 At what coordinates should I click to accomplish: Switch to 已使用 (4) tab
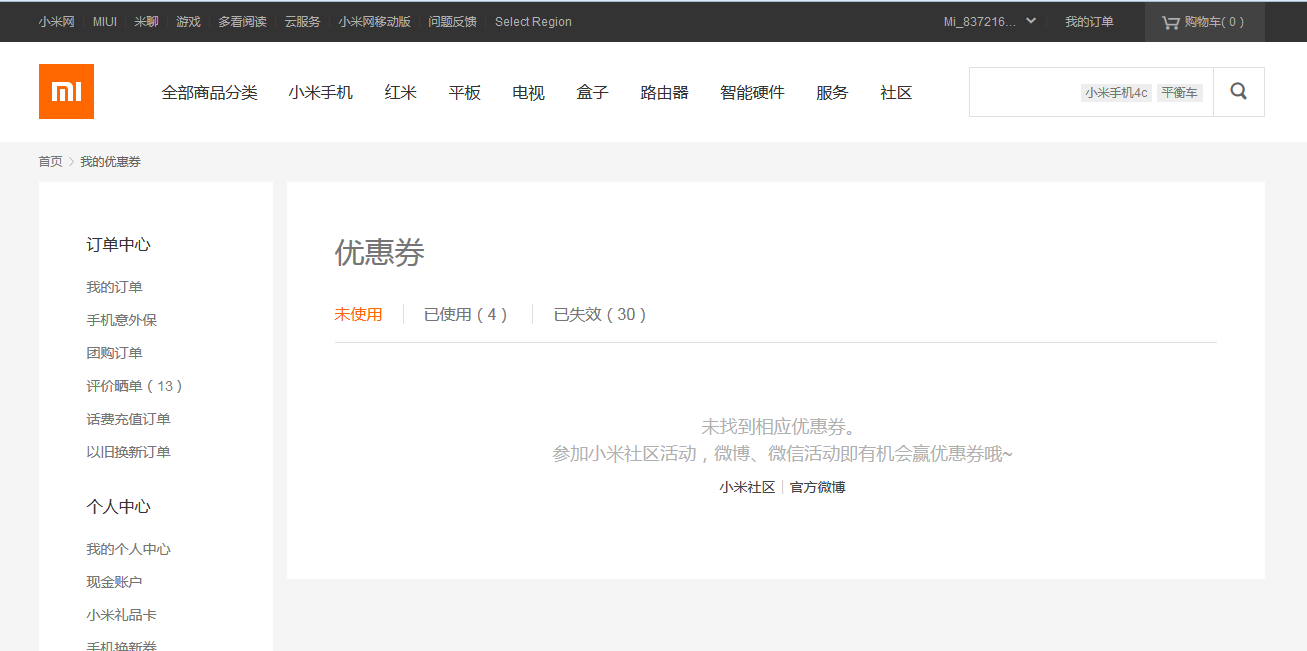(466, 314)
